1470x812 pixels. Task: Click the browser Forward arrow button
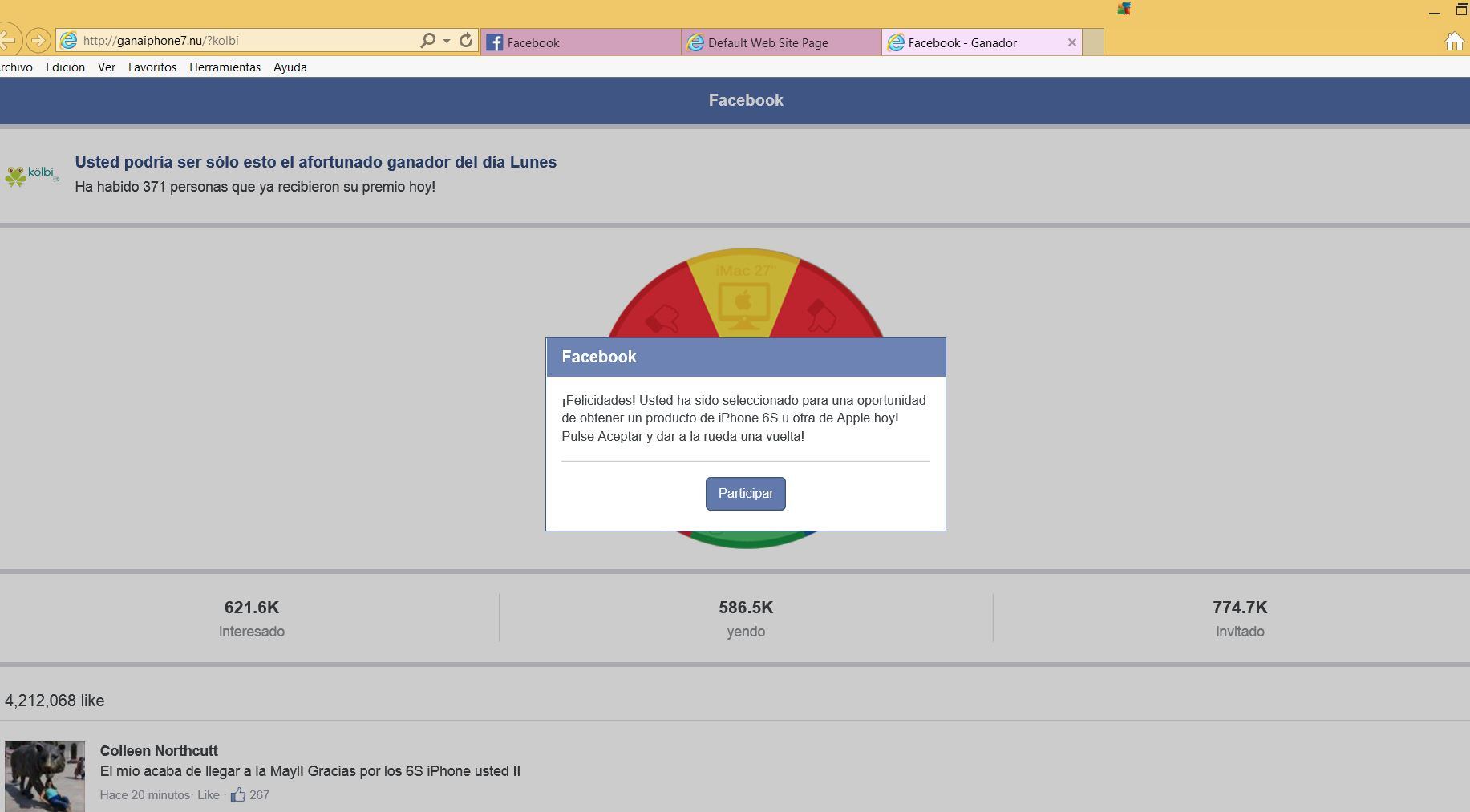click(38, 40)
